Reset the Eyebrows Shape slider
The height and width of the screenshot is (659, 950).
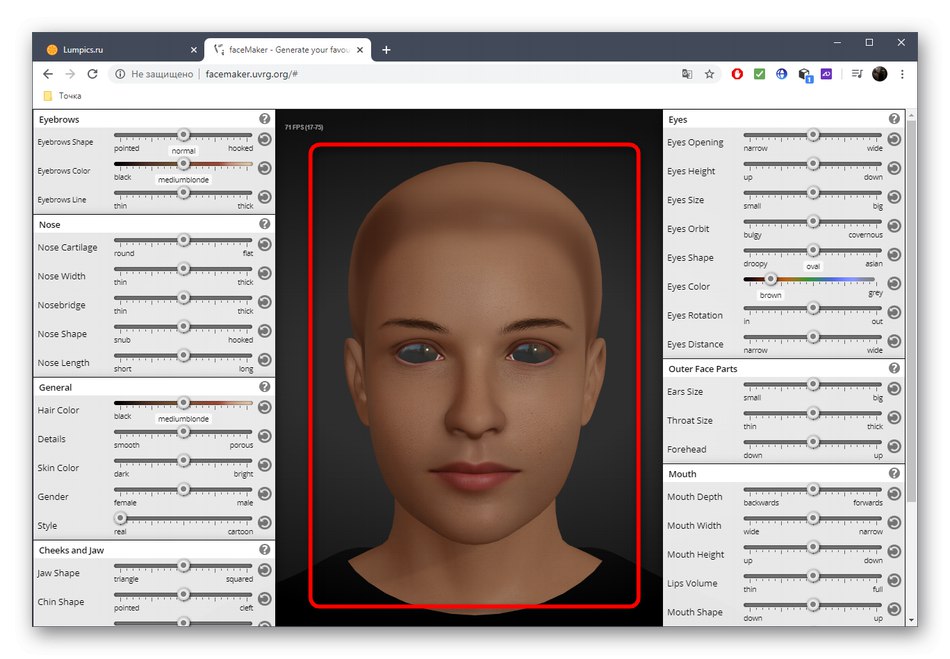264,139
